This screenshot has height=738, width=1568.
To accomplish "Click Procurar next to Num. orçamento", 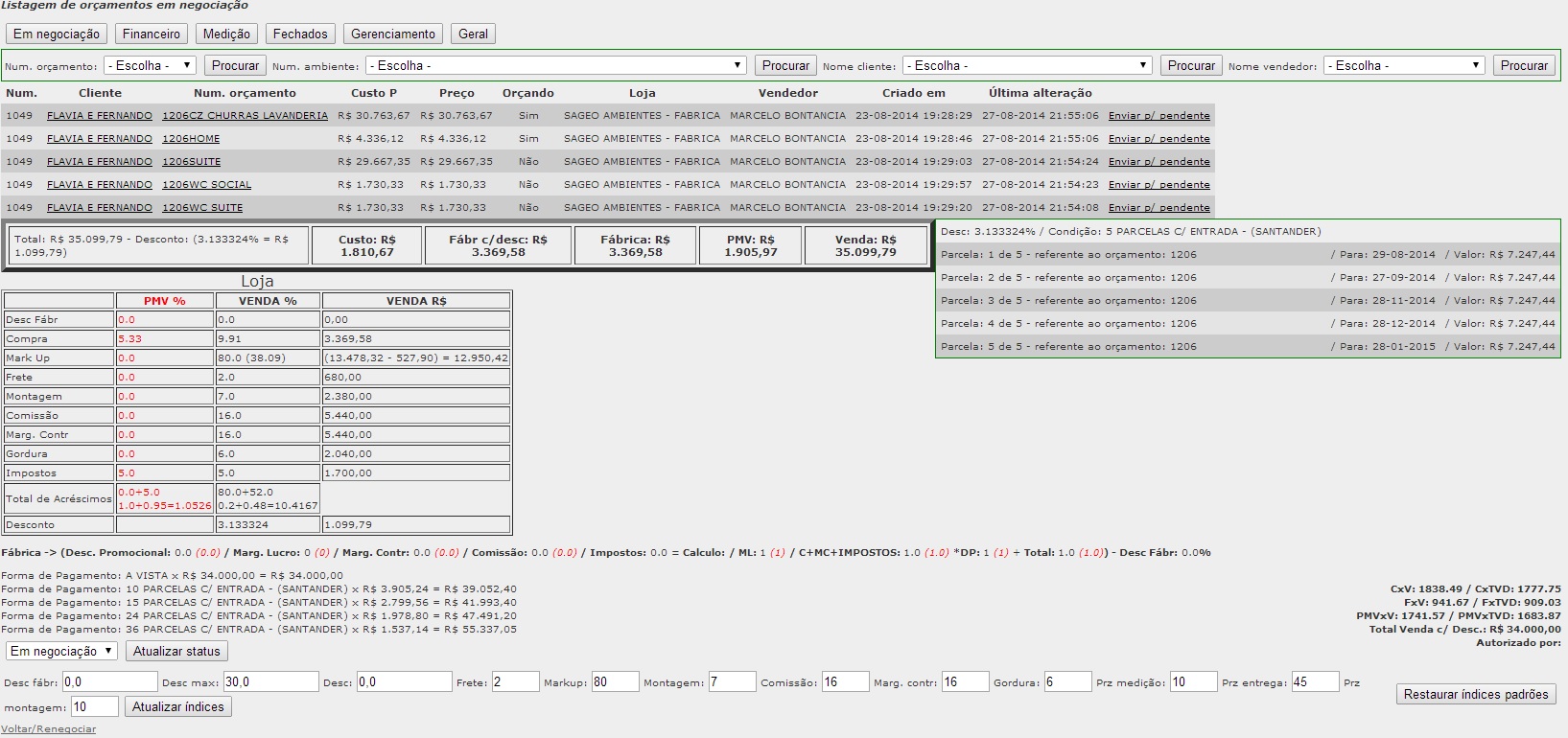I will [x=235, y=65].
